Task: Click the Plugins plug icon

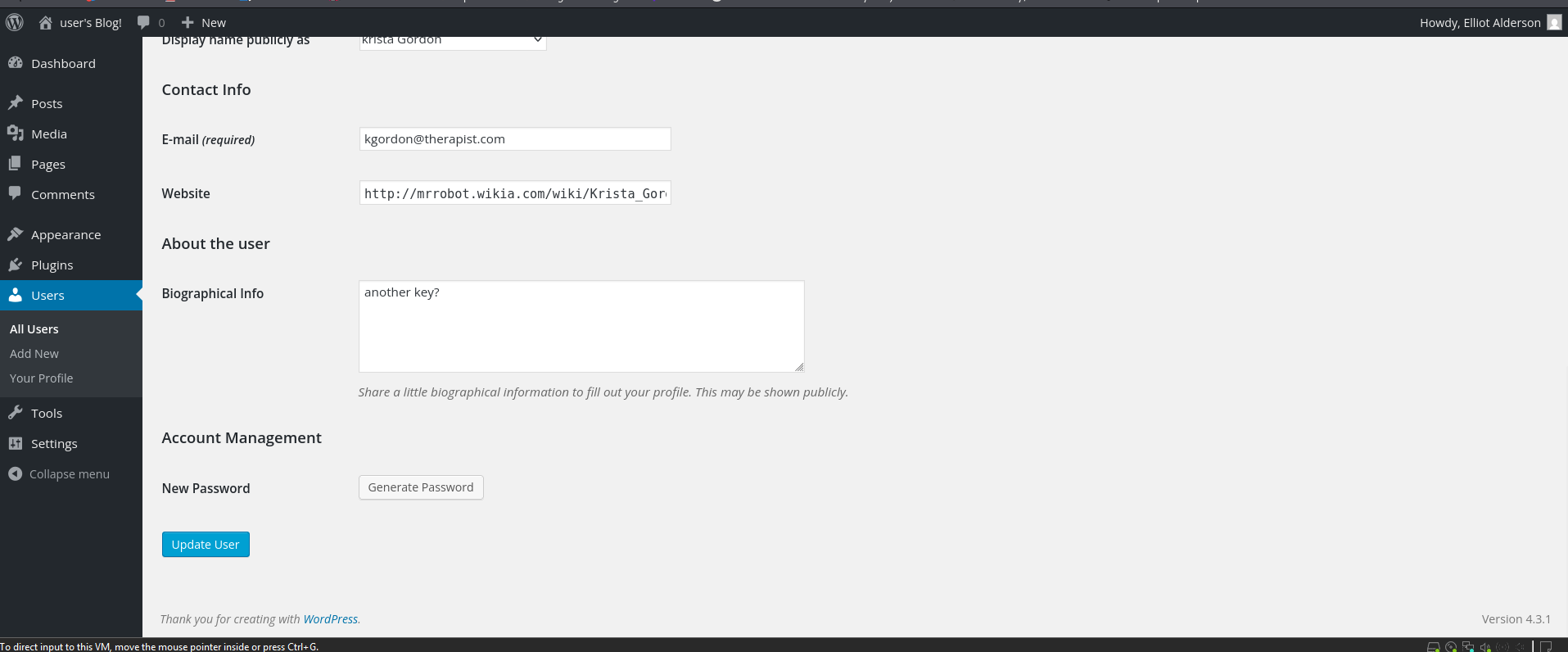Action: point(15,265)
